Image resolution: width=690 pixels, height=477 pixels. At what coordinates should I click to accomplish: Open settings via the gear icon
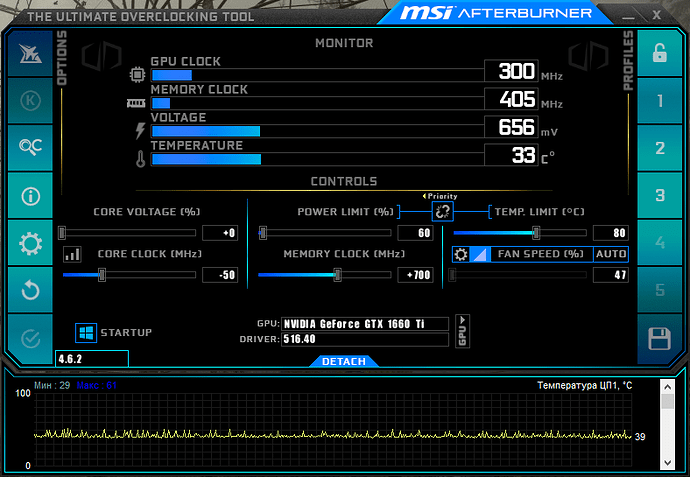pos(30,243)
